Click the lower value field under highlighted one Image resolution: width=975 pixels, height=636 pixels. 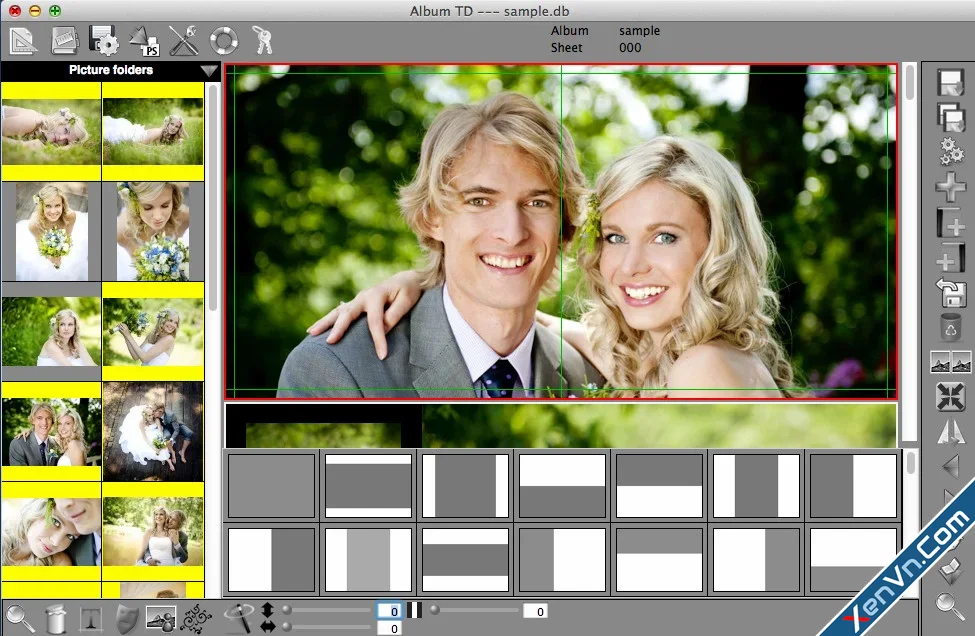point(389,628)
